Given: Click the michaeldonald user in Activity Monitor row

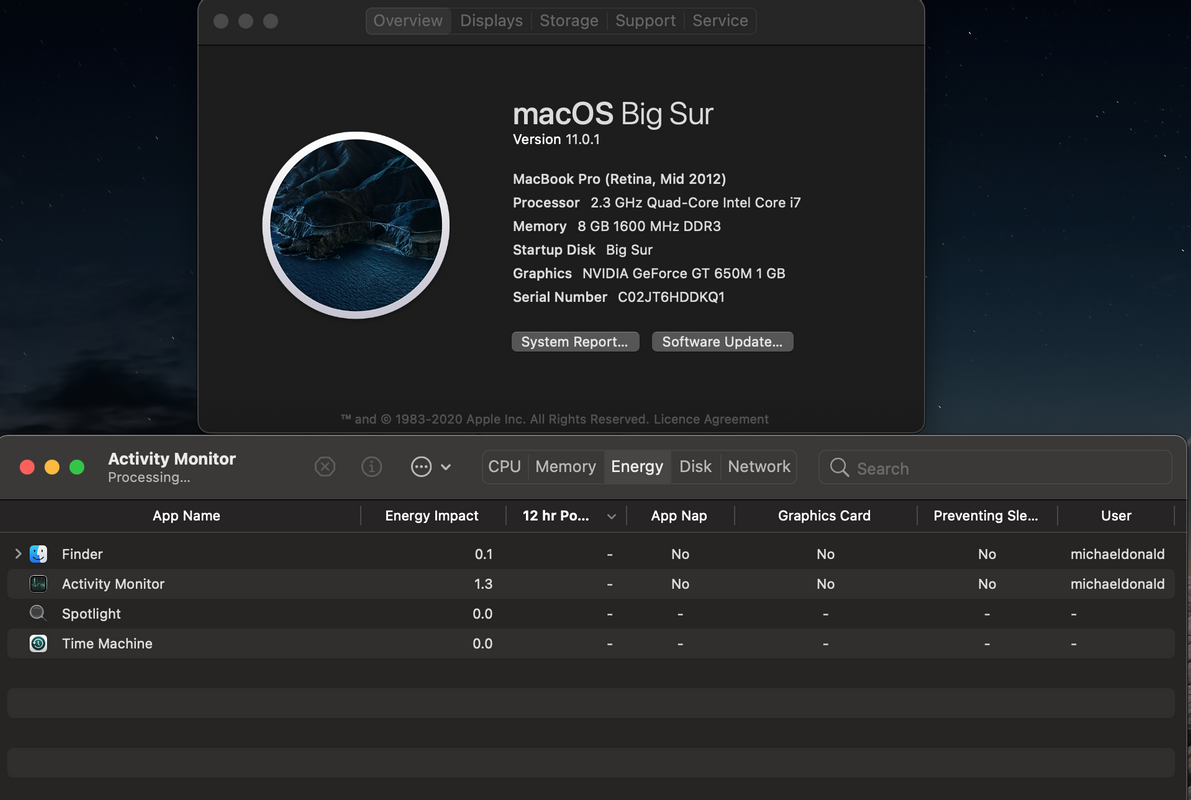Looking at the screenshot, I should coord(1117,583).
